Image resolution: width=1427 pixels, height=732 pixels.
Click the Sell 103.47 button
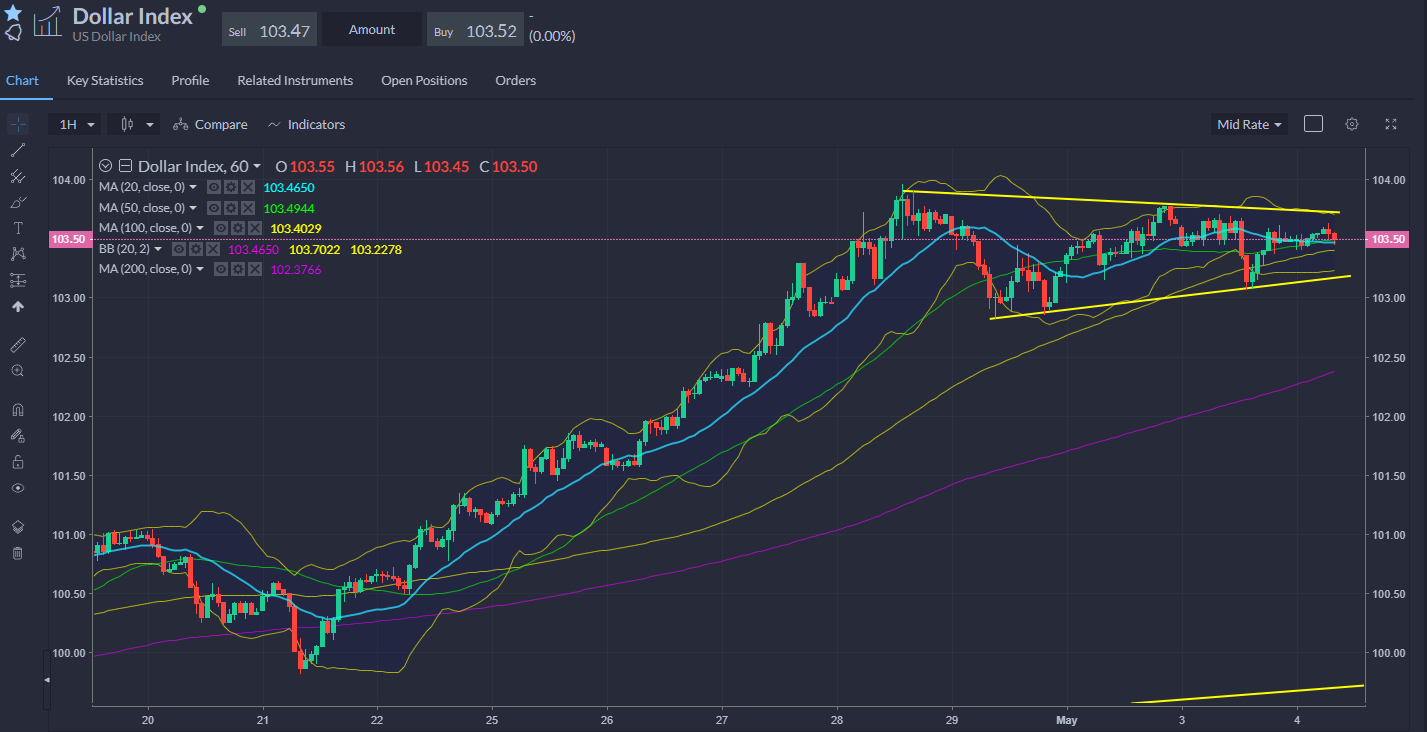(269, 30)
